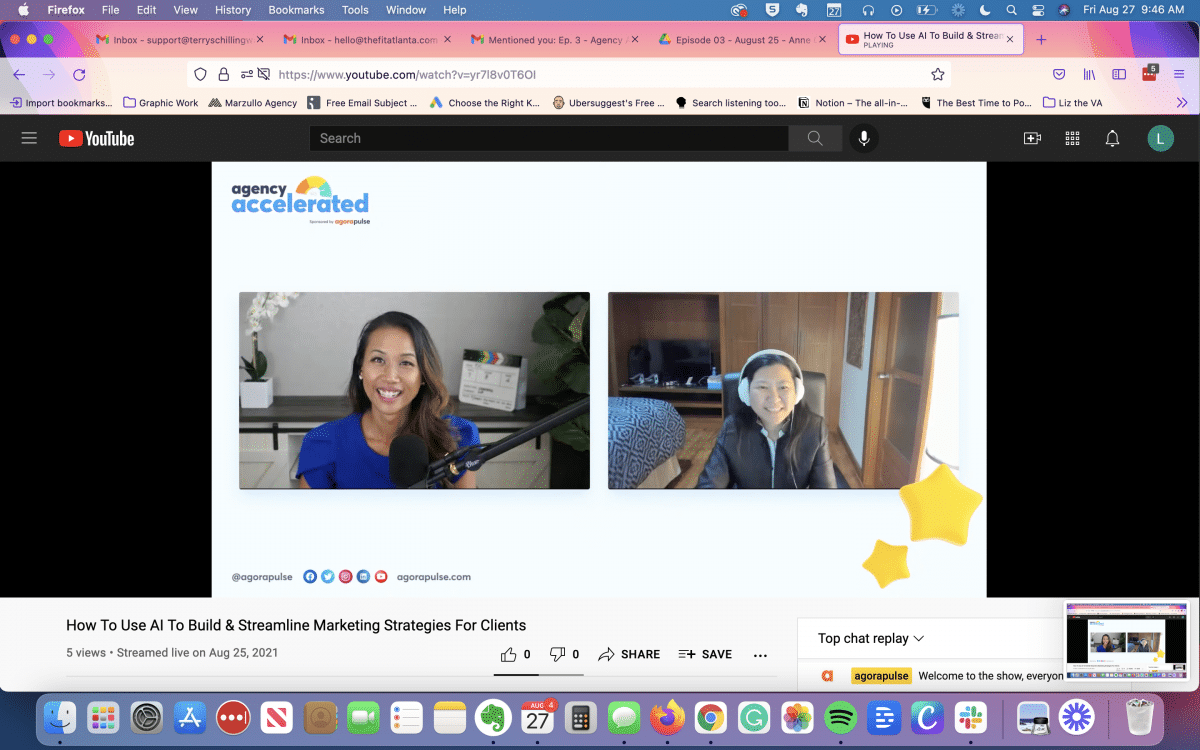Click the like/dislike ratio bar
This screenshot has height=750, width=1200.
538,675
